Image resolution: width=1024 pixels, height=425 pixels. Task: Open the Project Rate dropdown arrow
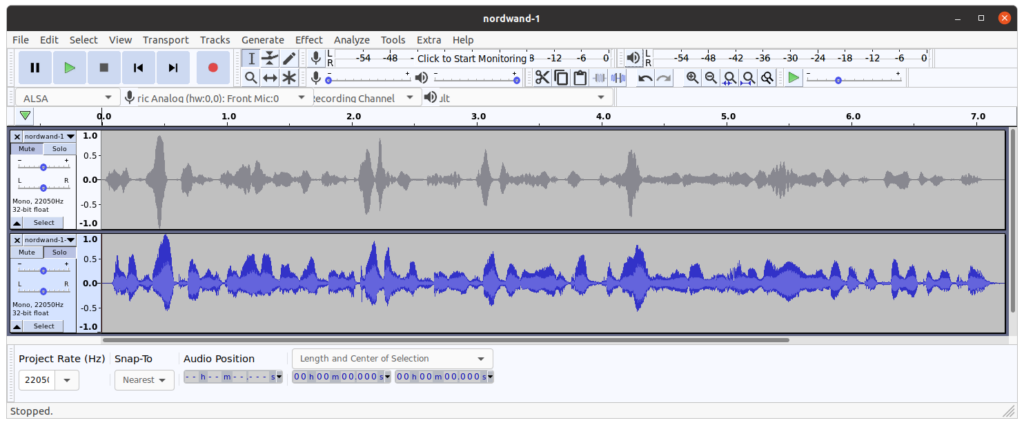(67, 380)
